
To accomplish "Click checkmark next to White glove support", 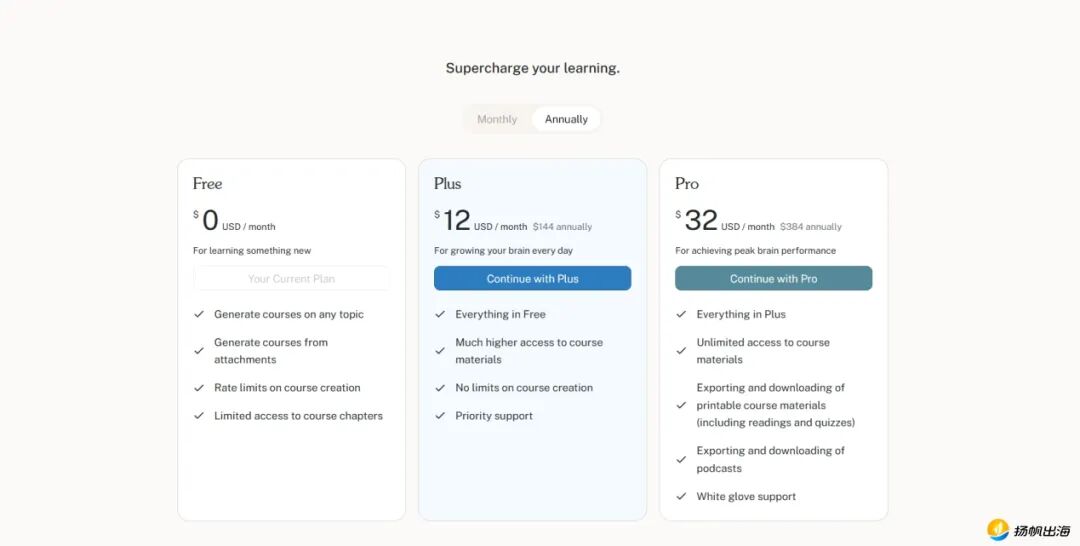I will click(x=681, y=496).
